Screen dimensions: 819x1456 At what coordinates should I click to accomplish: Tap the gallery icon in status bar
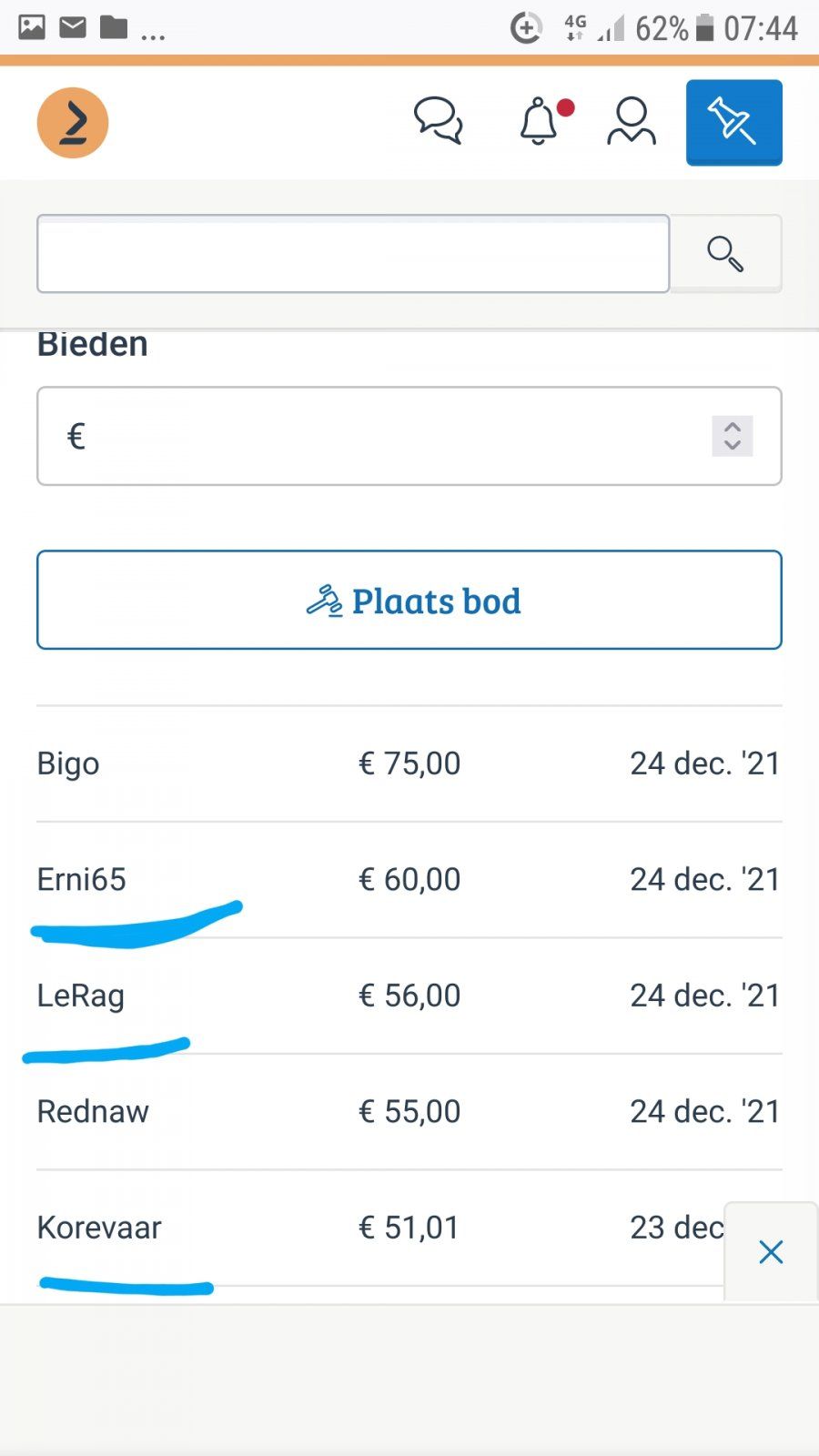[x=32, y=27]
